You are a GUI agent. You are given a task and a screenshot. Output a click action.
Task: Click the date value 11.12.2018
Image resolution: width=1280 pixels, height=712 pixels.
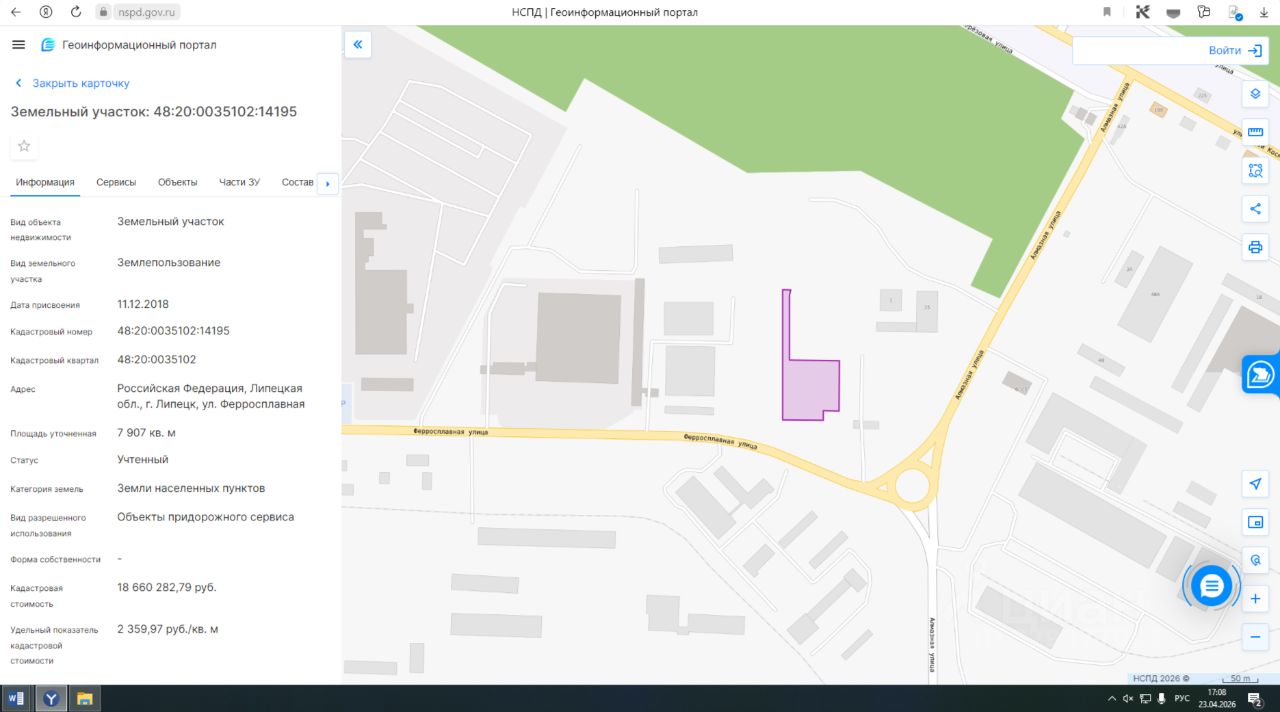coord(143,304)
